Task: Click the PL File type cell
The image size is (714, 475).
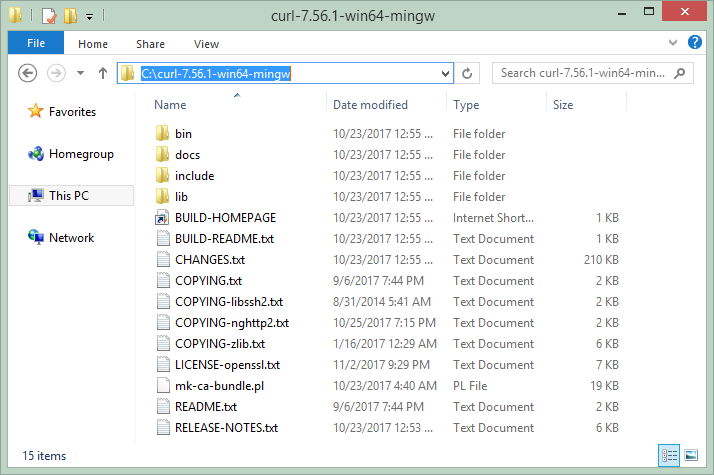Action: pos(470,386)
